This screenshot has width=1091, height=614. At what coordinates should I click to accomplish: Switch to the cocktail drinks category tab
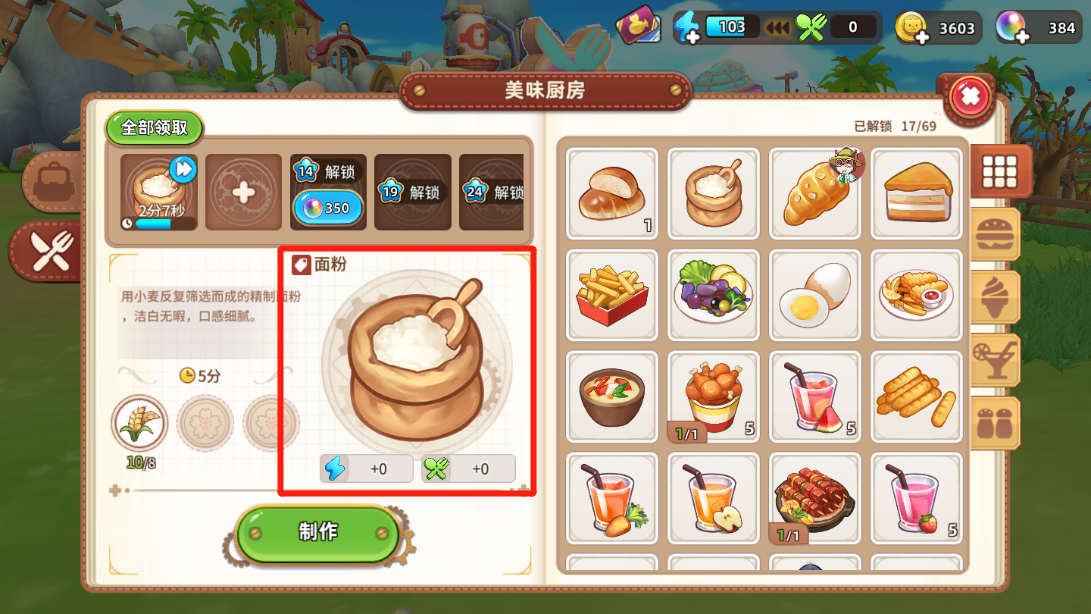click(x=994, y=360)
